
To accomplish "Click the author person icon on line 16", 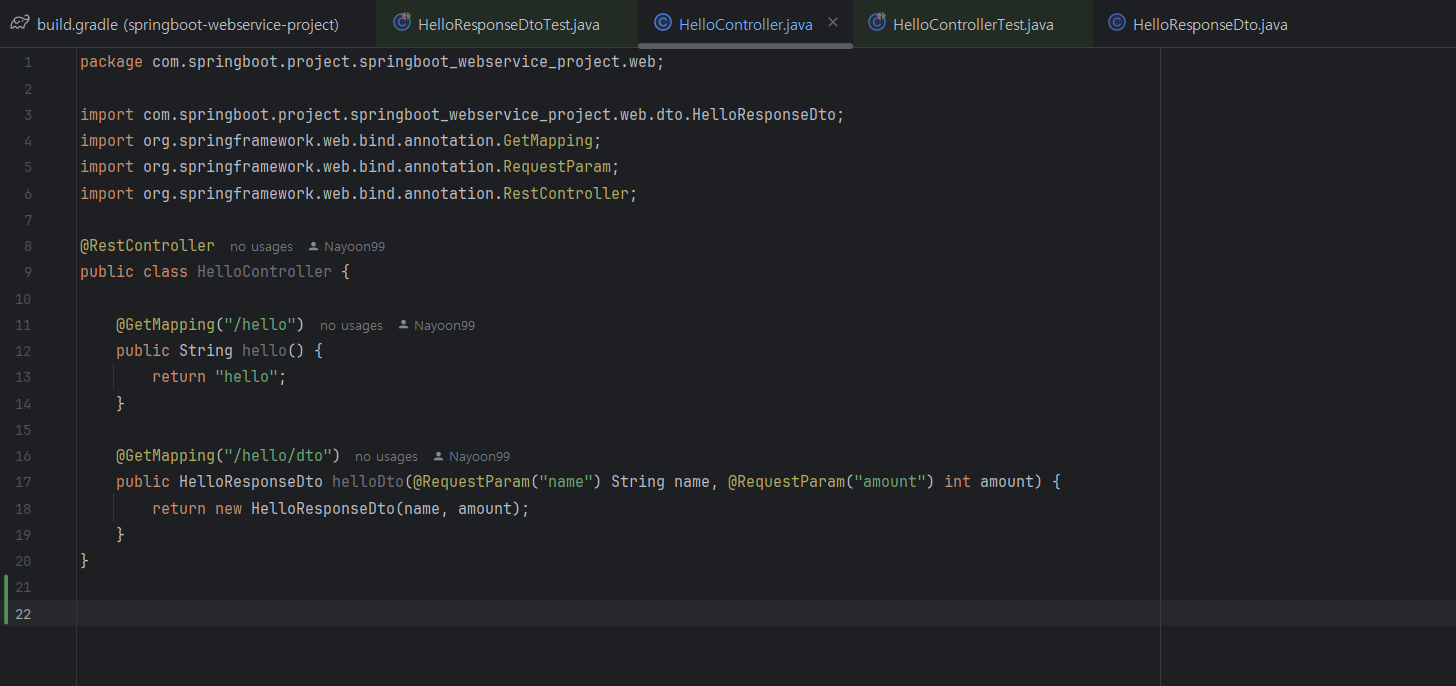I will tap(439, 456).
